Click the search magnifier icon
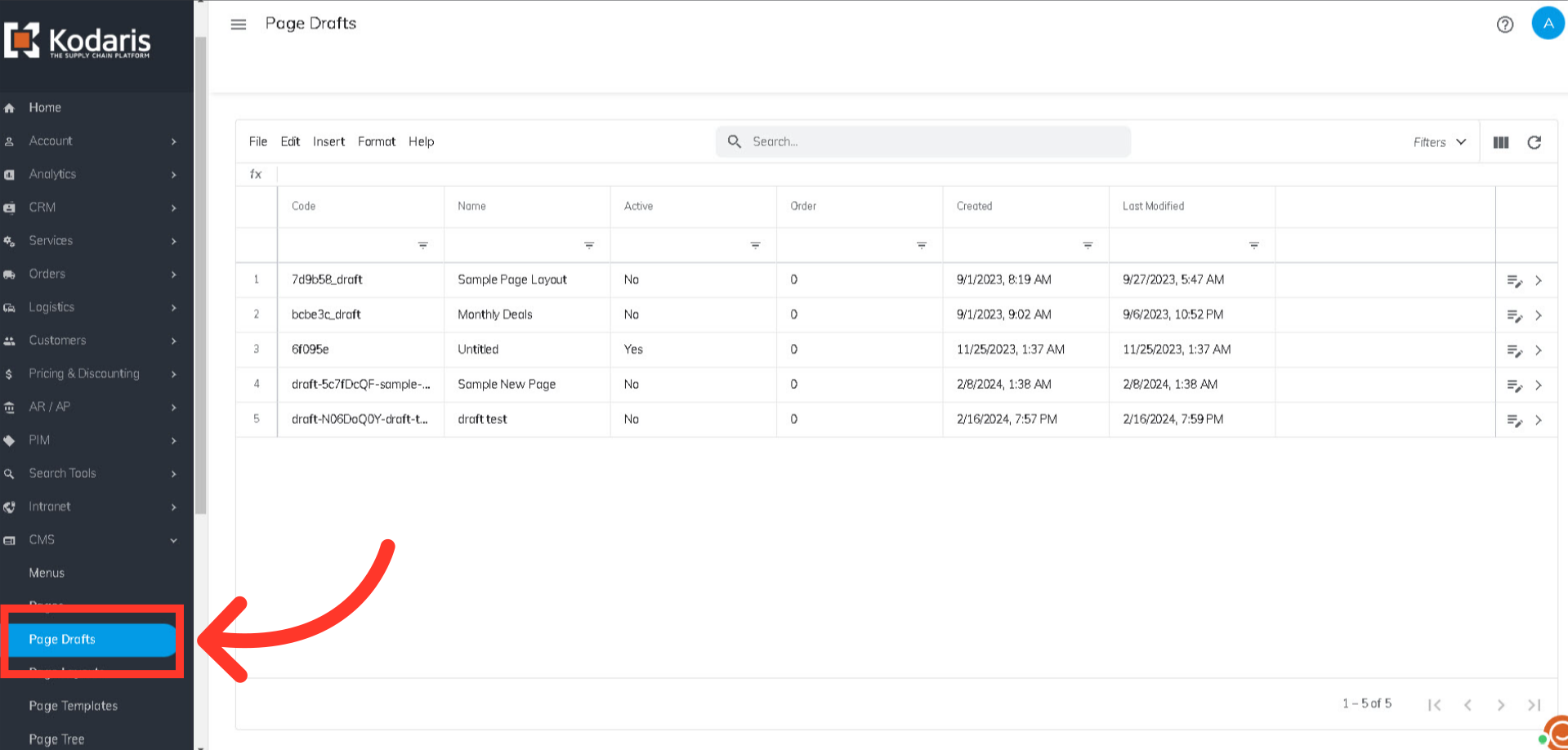 (x=735, y=141)
